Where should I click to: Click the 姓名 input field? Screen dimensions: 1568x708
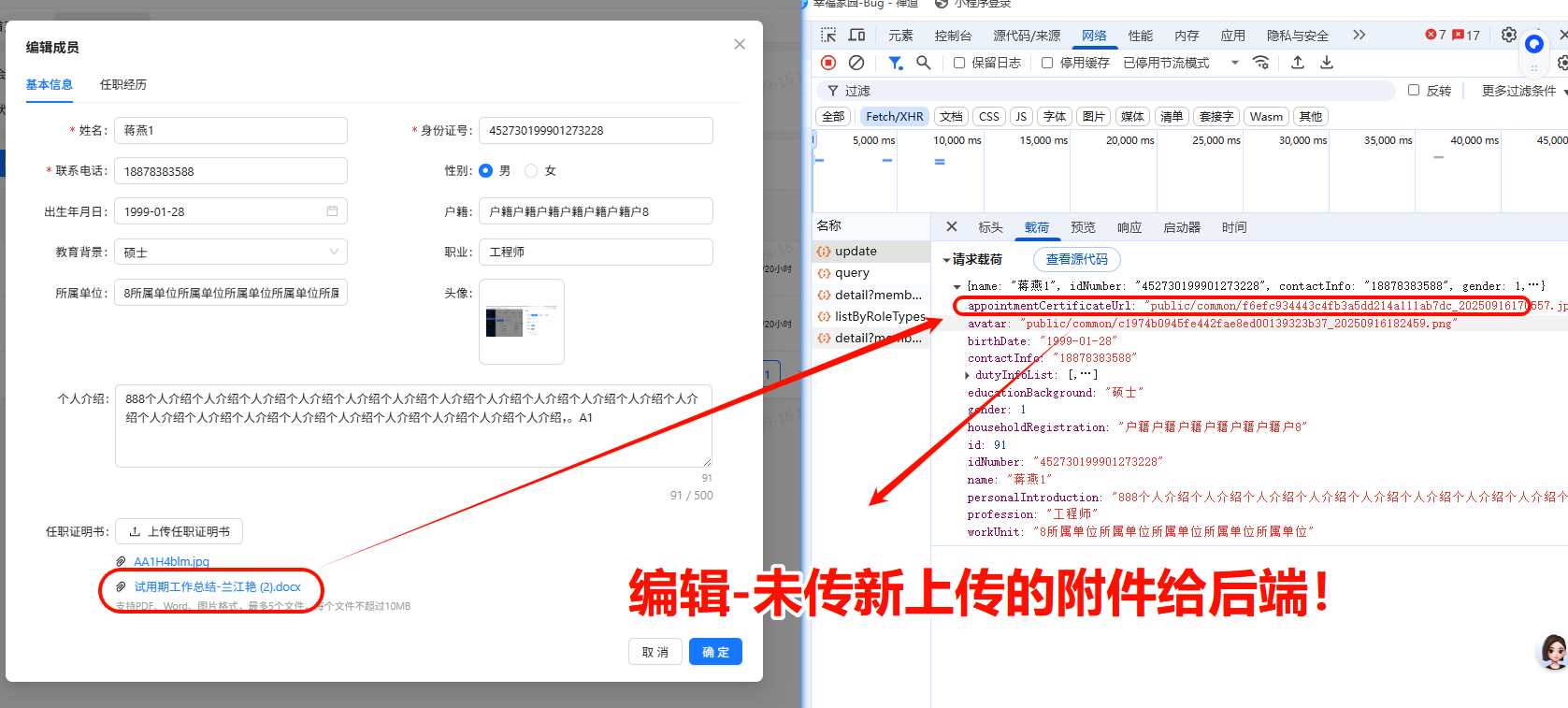[231, 130]
